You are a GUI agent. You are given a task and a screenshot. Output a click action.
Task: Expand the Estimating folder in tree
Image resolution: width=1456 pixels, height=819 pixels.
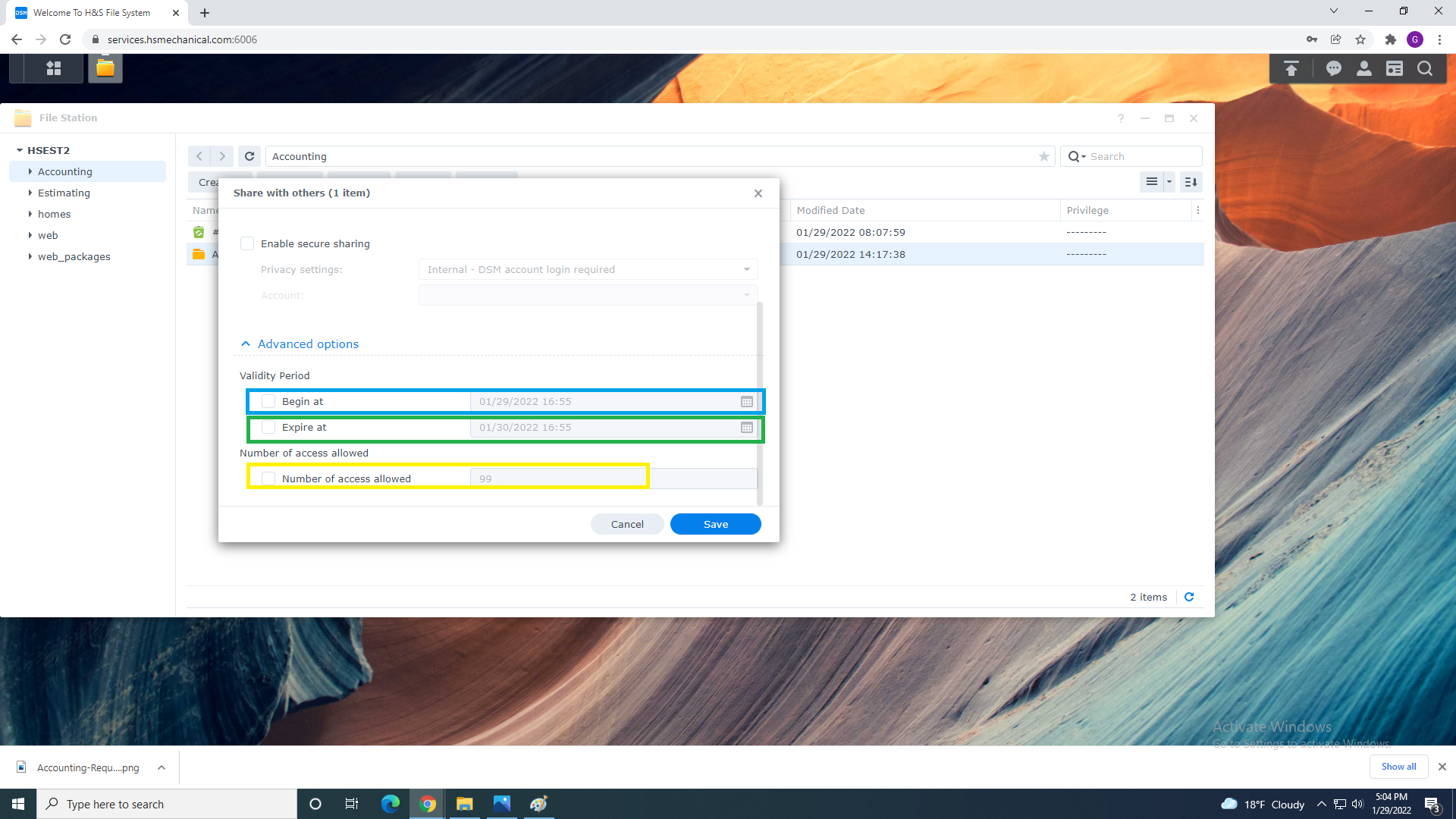click(30, 193)
